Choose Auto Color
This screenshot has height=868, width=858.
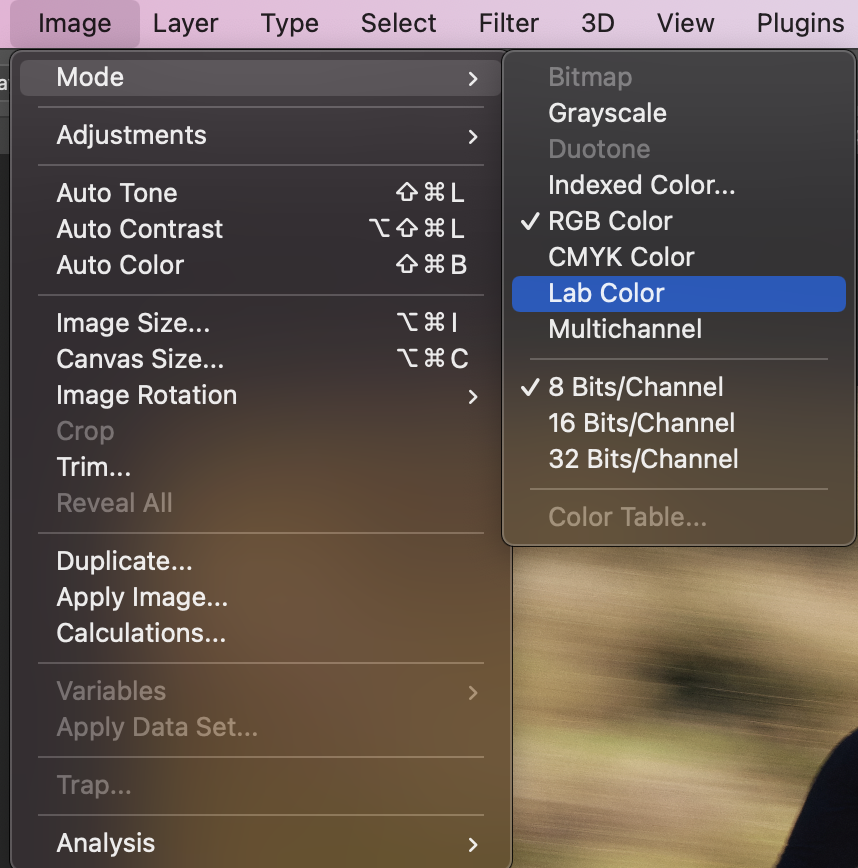(260, 265)
